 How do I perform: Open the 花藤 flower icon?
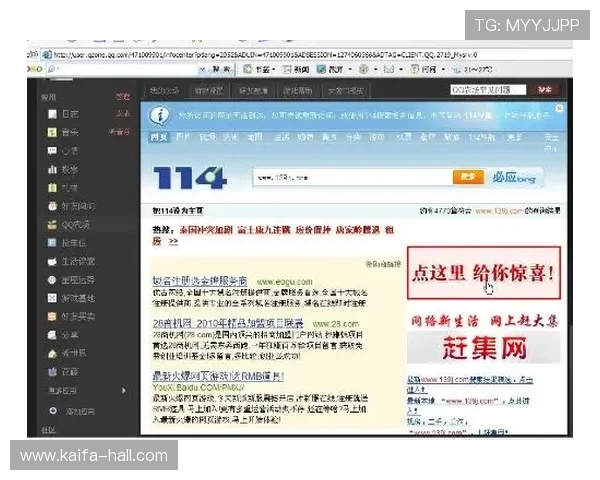pyautogui.click(x=52, y=372)
